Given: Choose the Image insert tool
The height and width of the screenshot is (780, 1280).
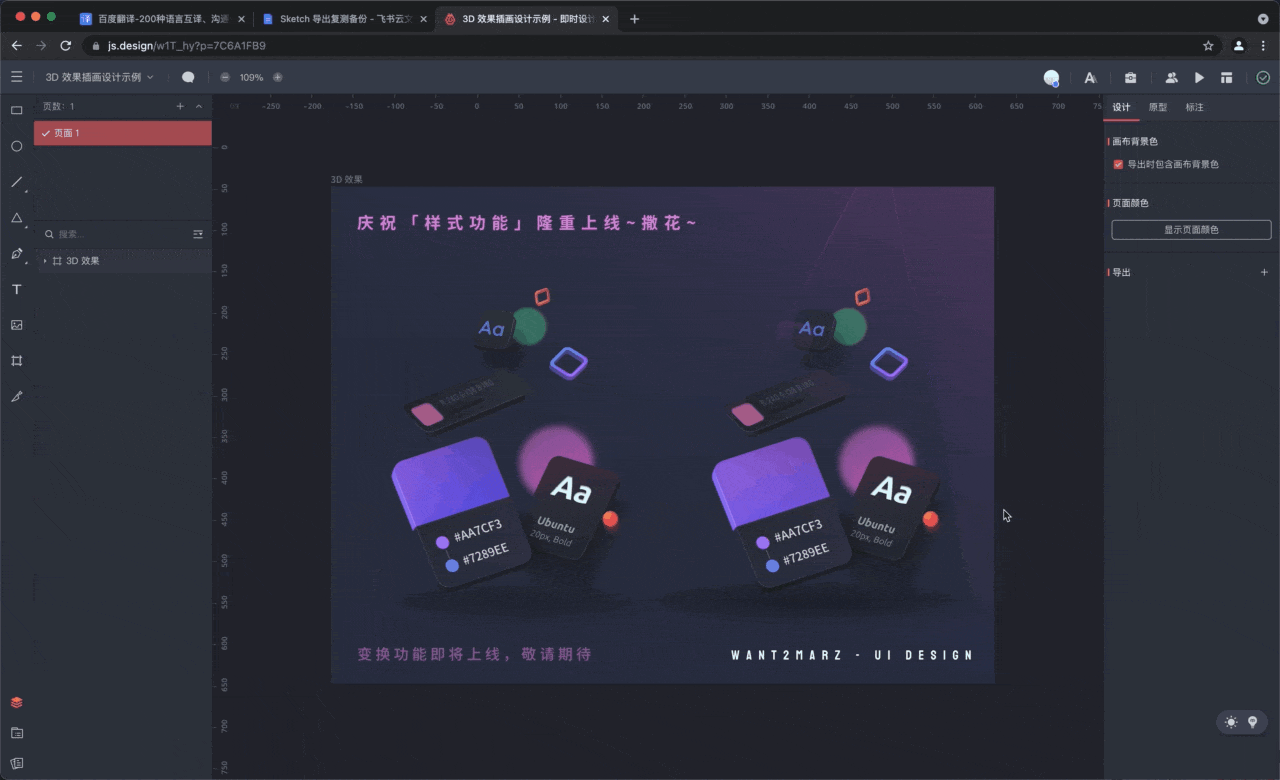Looking at the screenshot, I should (16, 325).
